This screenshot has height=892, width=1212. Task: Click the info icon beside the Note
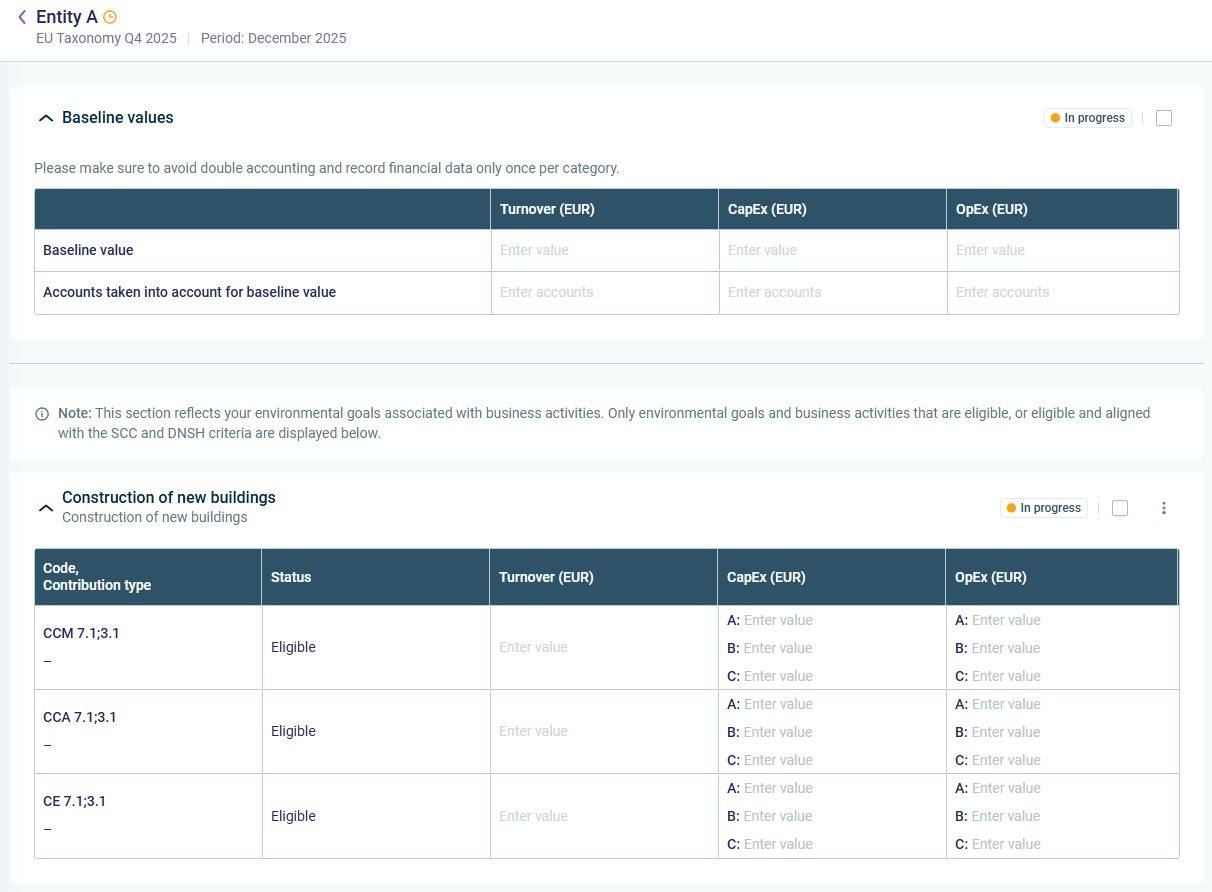click(42, 414)
